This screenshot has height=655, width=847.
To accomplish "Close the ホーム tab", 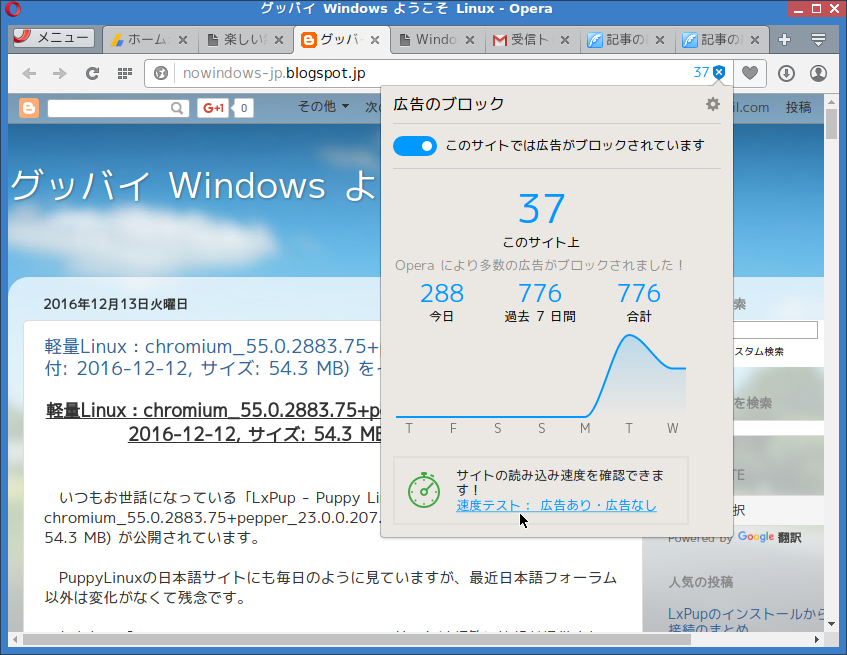I will point(183,40).
